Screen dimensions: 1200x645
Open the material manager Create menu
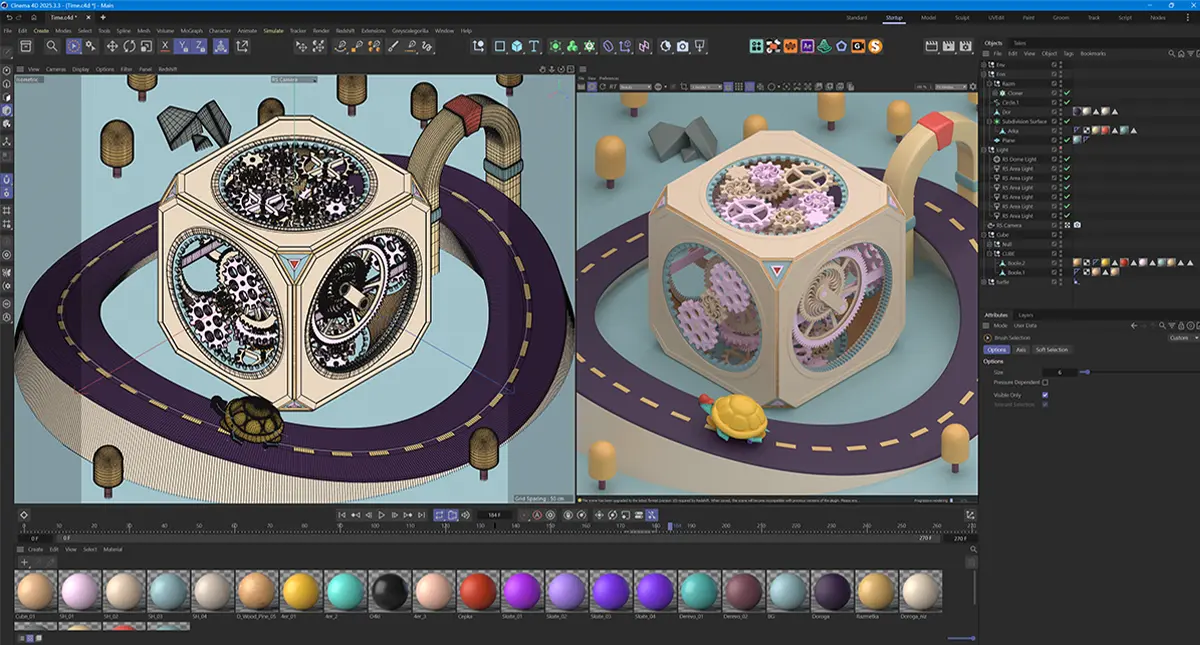tap(35, 549)
